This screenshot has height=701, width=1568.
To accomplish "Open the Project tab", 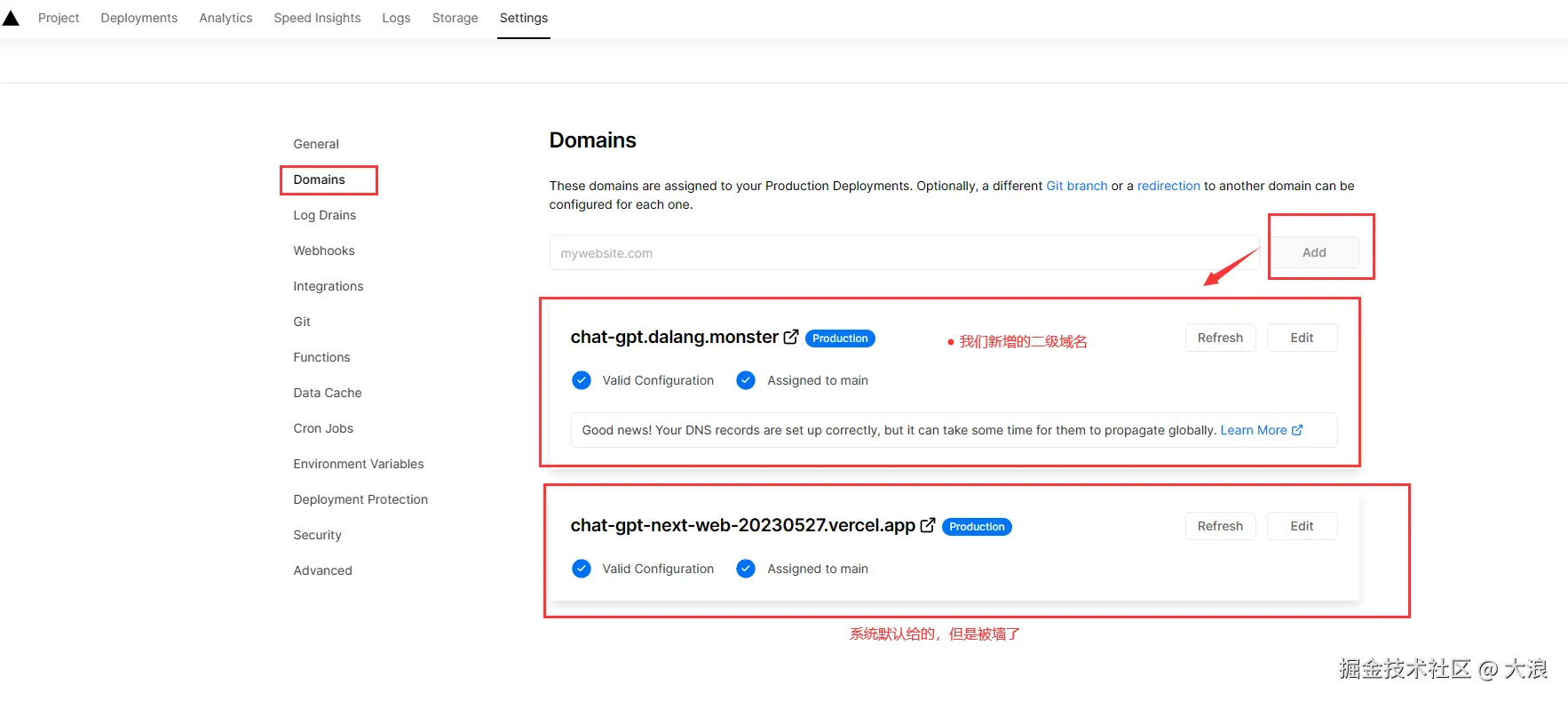I will click(59, 18).
